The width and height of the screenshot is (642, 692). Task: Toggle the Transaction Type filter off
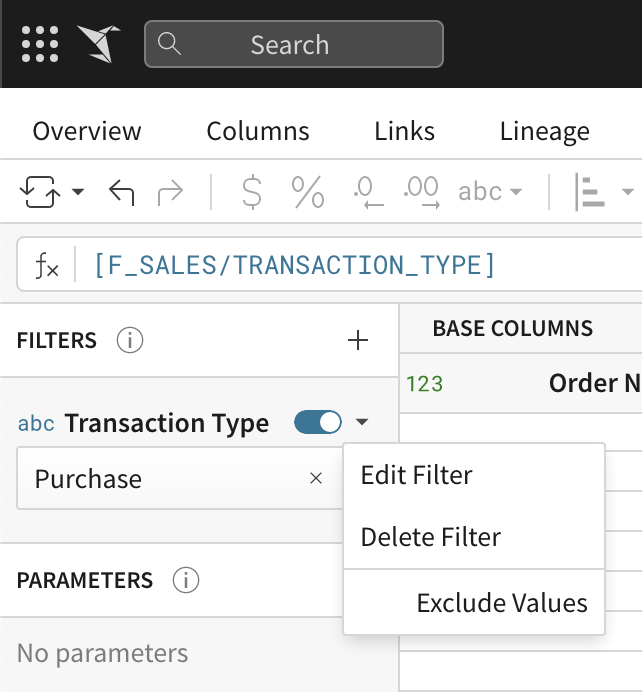(x=318, y=422)
